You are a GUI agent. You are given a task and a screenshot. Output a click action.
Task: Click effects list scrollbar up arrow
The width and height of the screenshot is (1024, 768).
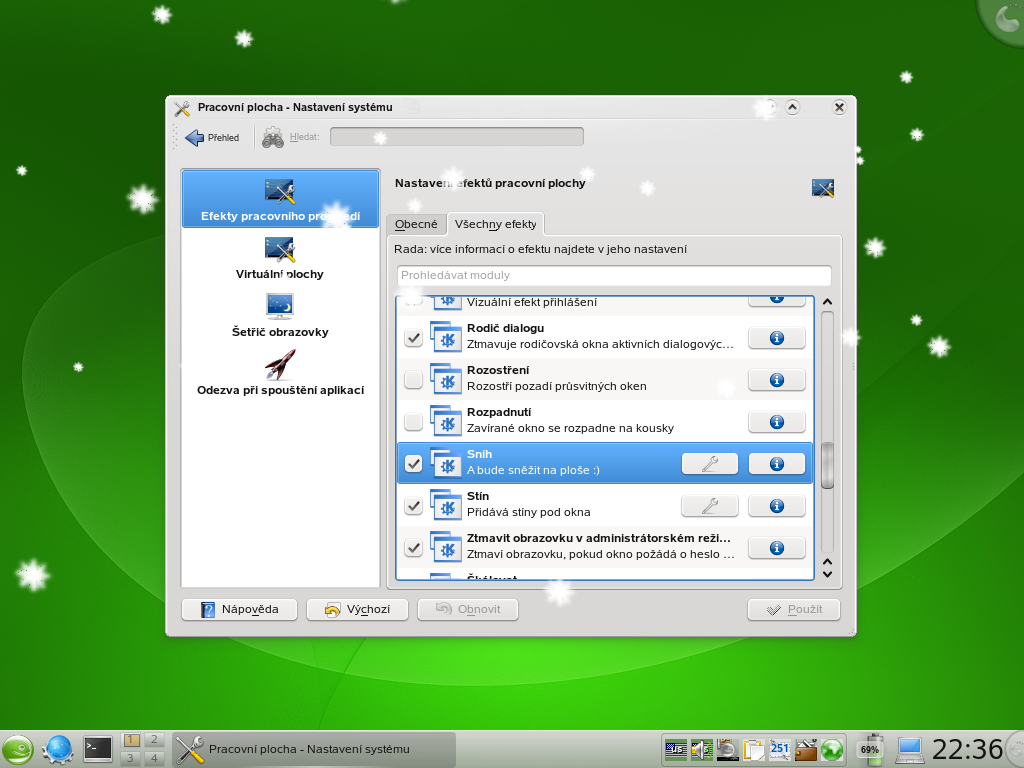pos(827,302)
